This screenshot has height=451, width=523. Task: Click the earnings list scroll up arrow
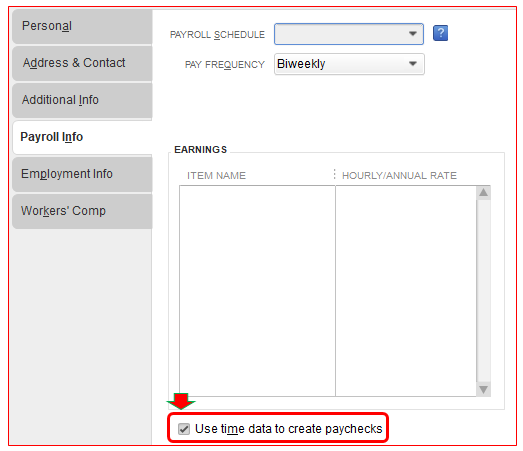pos(483,192)
